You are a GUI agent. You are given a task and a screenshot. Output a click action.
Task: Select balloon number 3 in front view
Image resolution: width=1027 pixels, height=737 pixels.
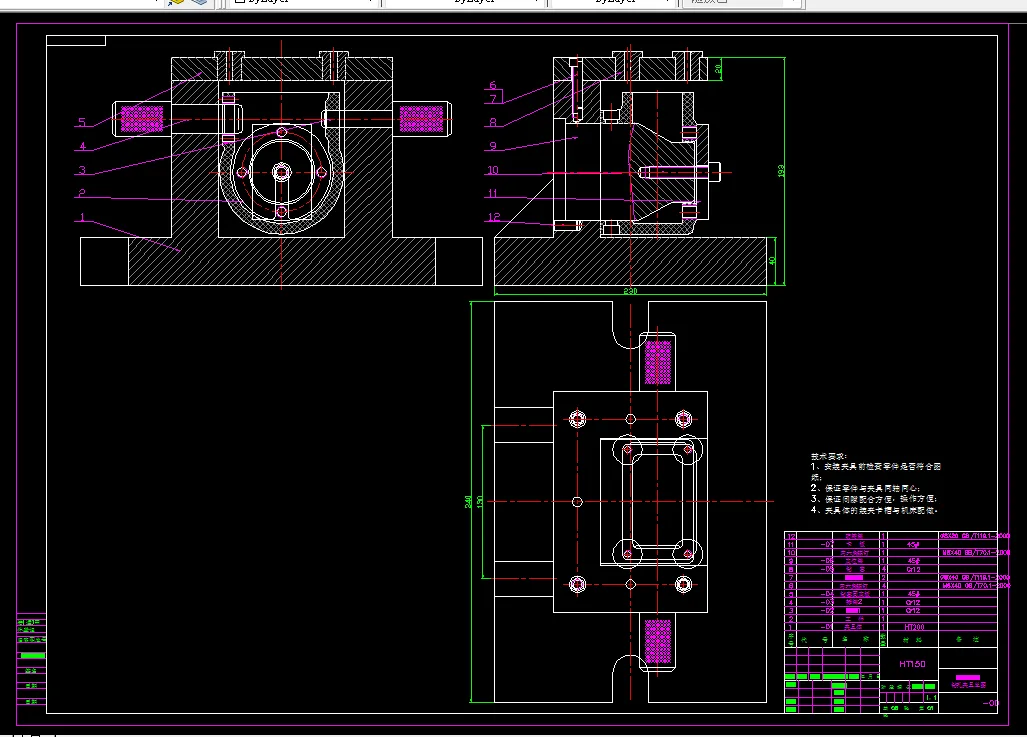click(x=82, y=170)
